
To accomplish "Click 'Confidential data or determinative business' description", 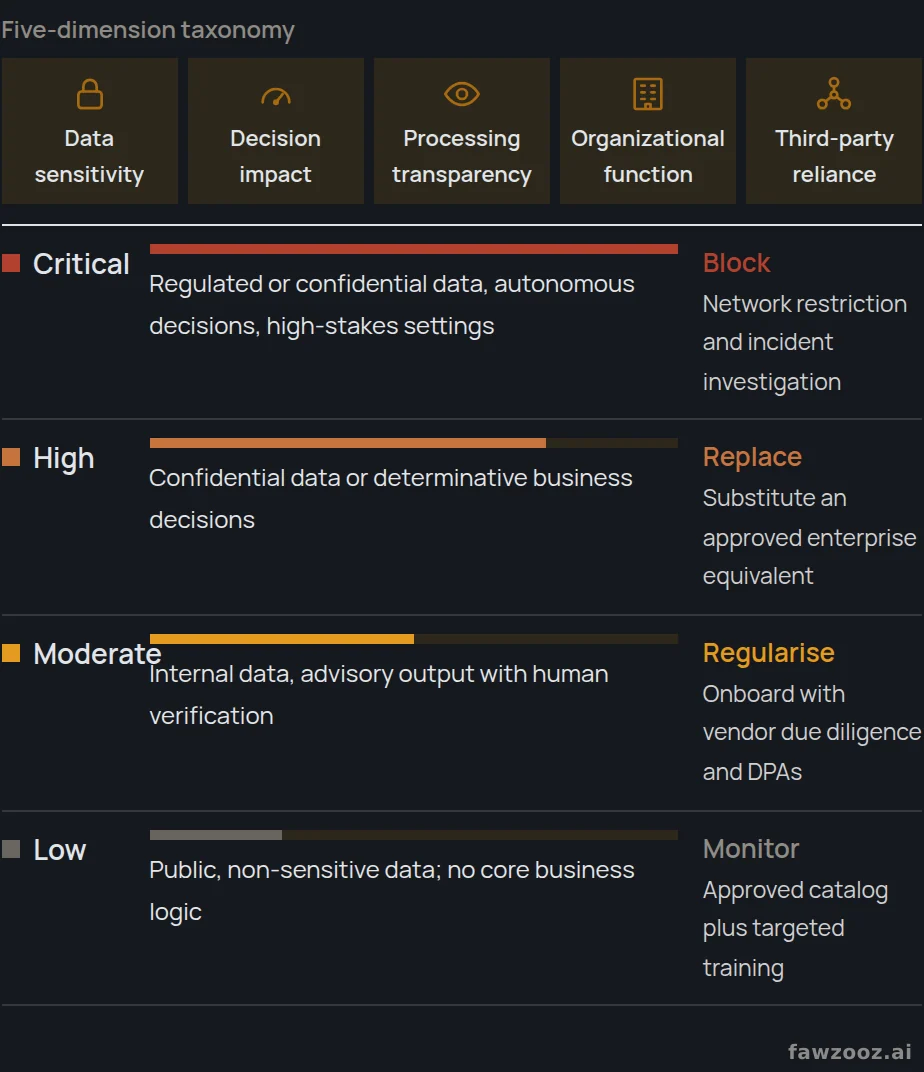I will tap(391, 498).
